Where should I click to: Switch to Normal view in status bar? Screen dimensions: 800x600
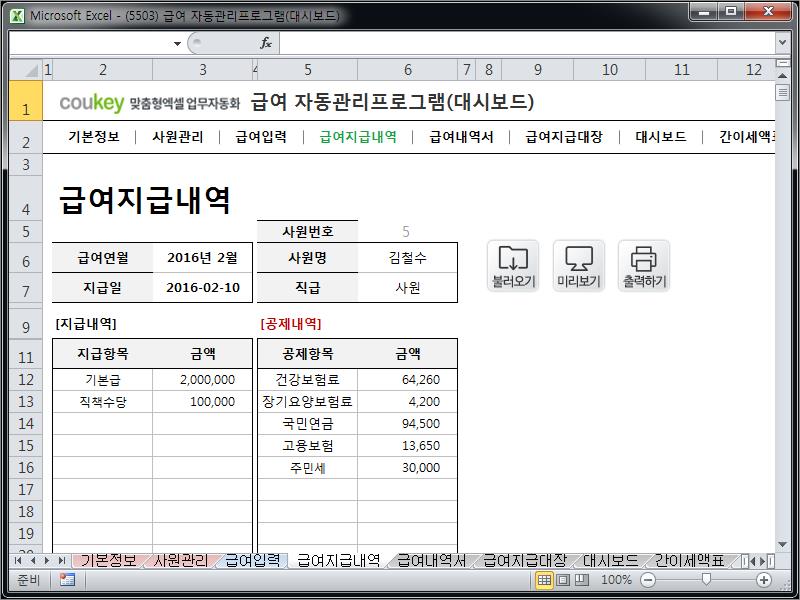click(x=544, y=580)
